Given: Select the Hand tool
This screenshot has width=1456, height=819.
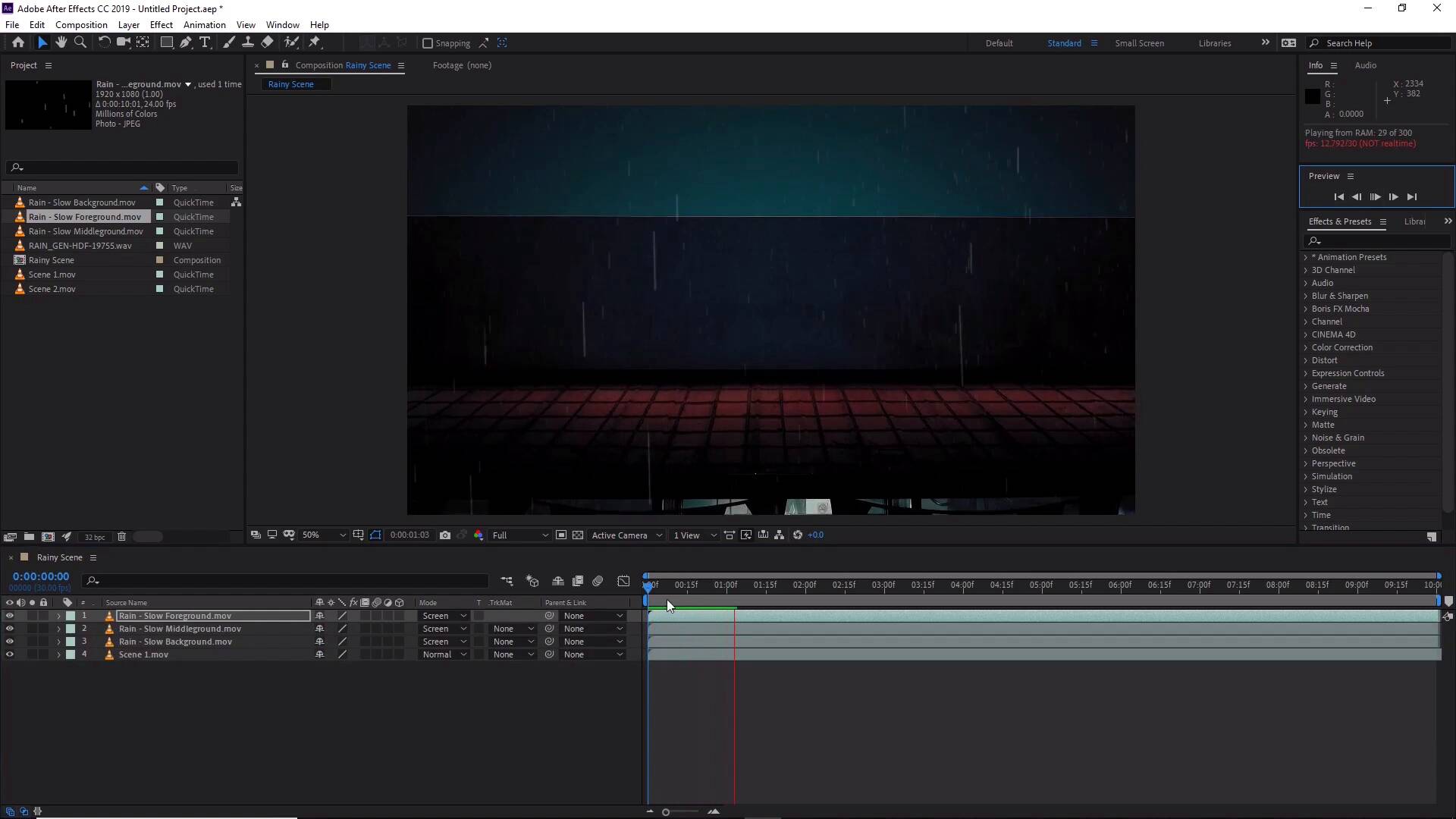Looking at the screenshot, I should pos(61,42).
